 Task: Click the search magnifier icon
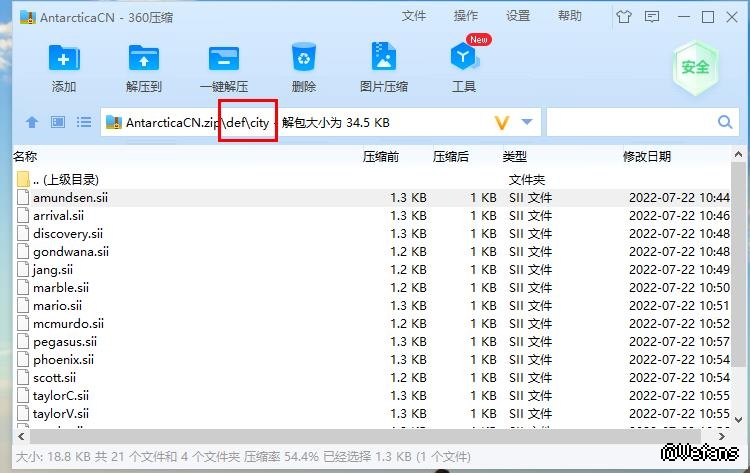725,122
